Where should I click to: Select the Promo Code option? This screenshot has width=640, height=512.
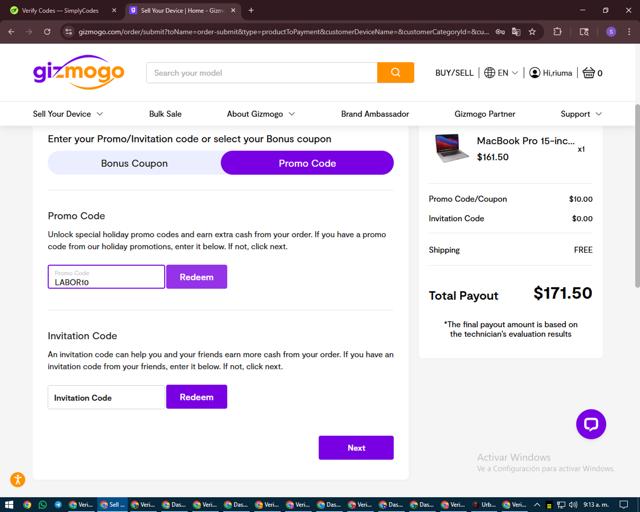point(307,163)
